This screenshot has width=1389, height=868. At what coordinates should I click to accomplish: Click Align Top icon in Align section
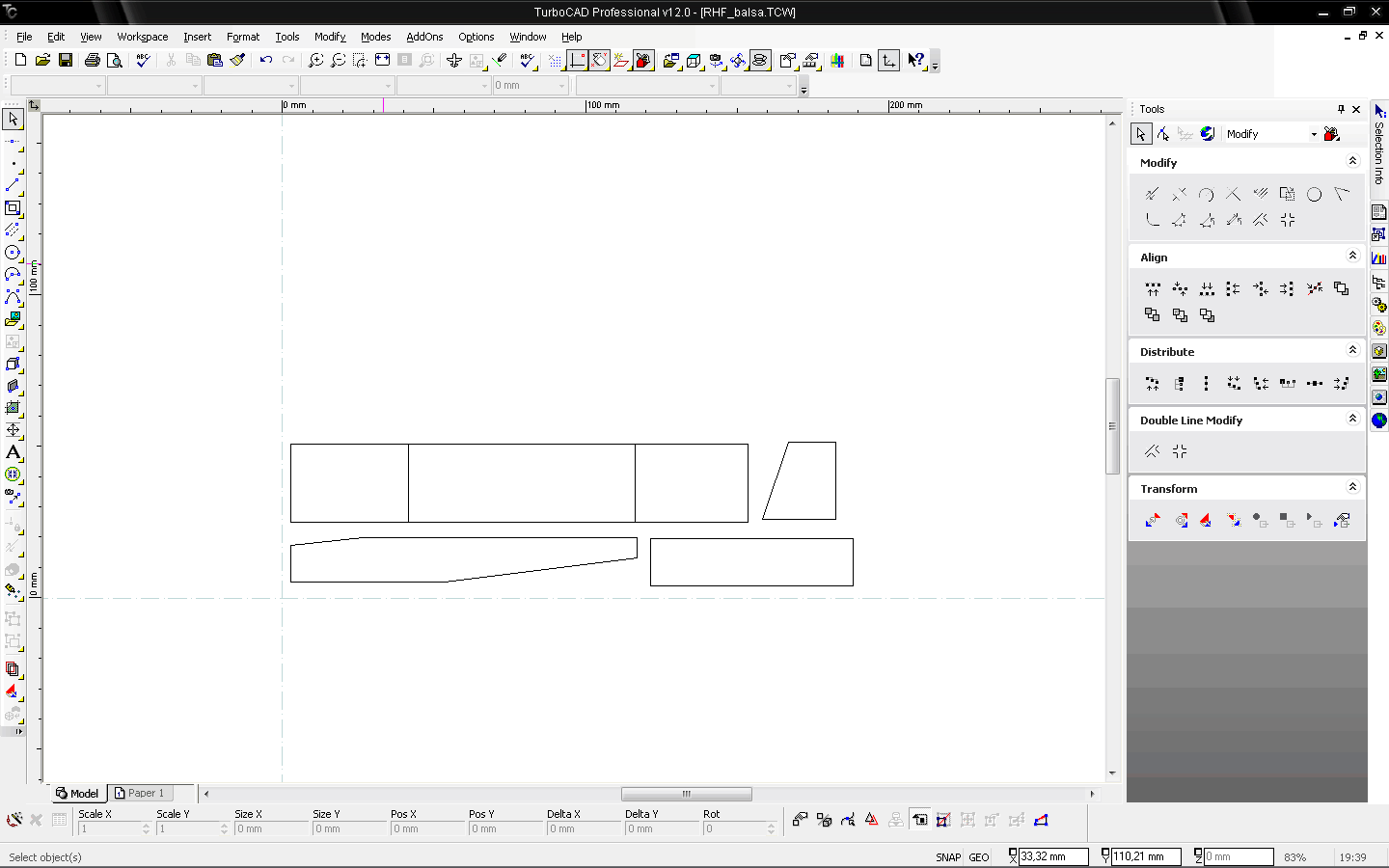[1153, 288]
